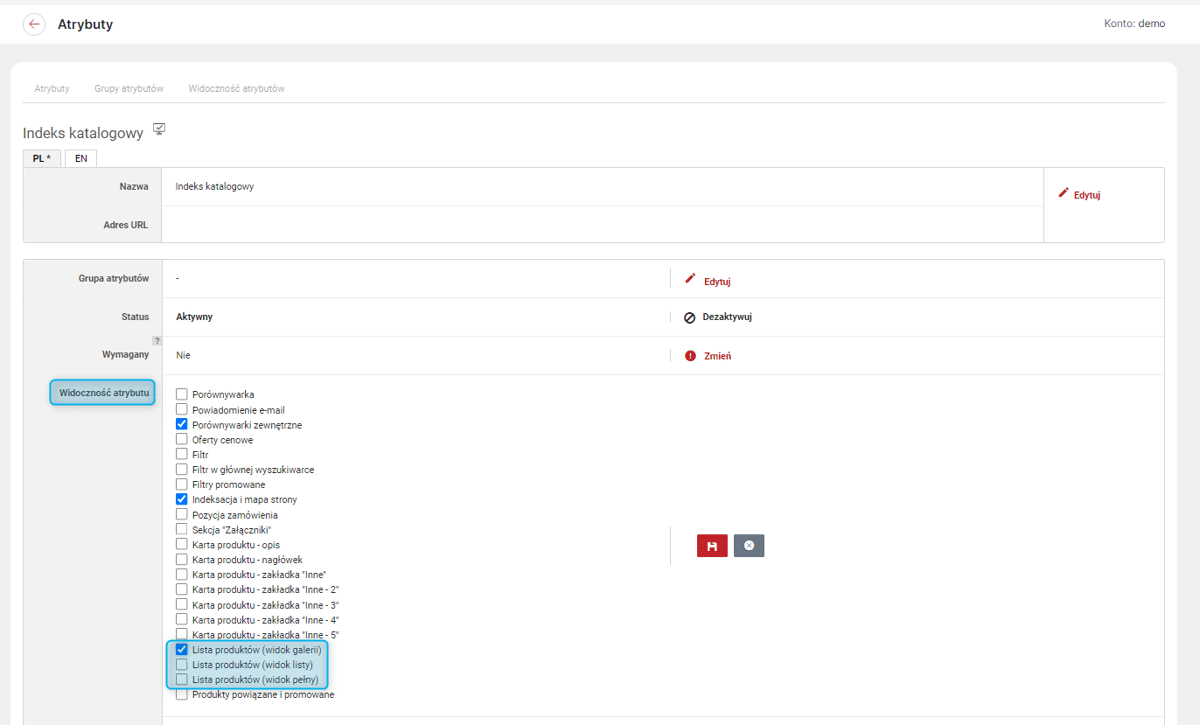Edit the Nazwa and Adres URL section
1200x725 pixels.
point(1079,195)
